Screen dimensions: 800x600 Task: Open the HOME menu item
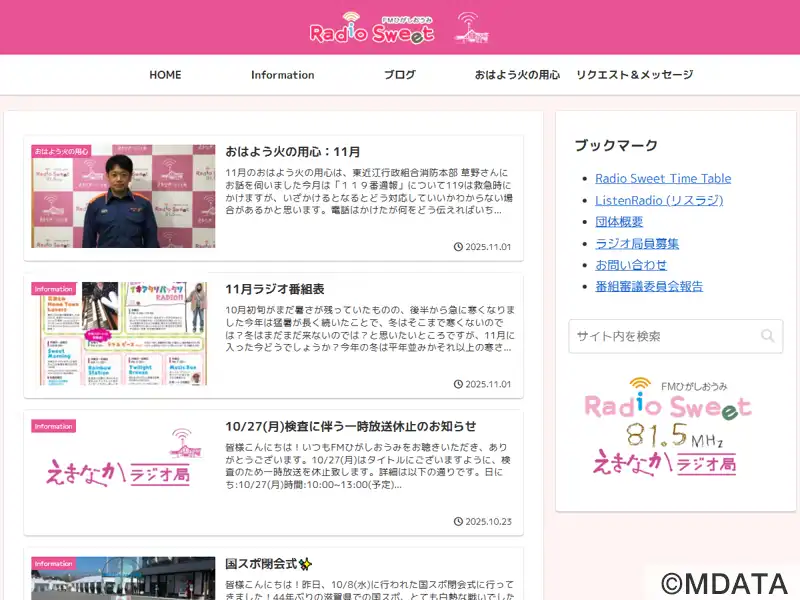coord(165,75)
